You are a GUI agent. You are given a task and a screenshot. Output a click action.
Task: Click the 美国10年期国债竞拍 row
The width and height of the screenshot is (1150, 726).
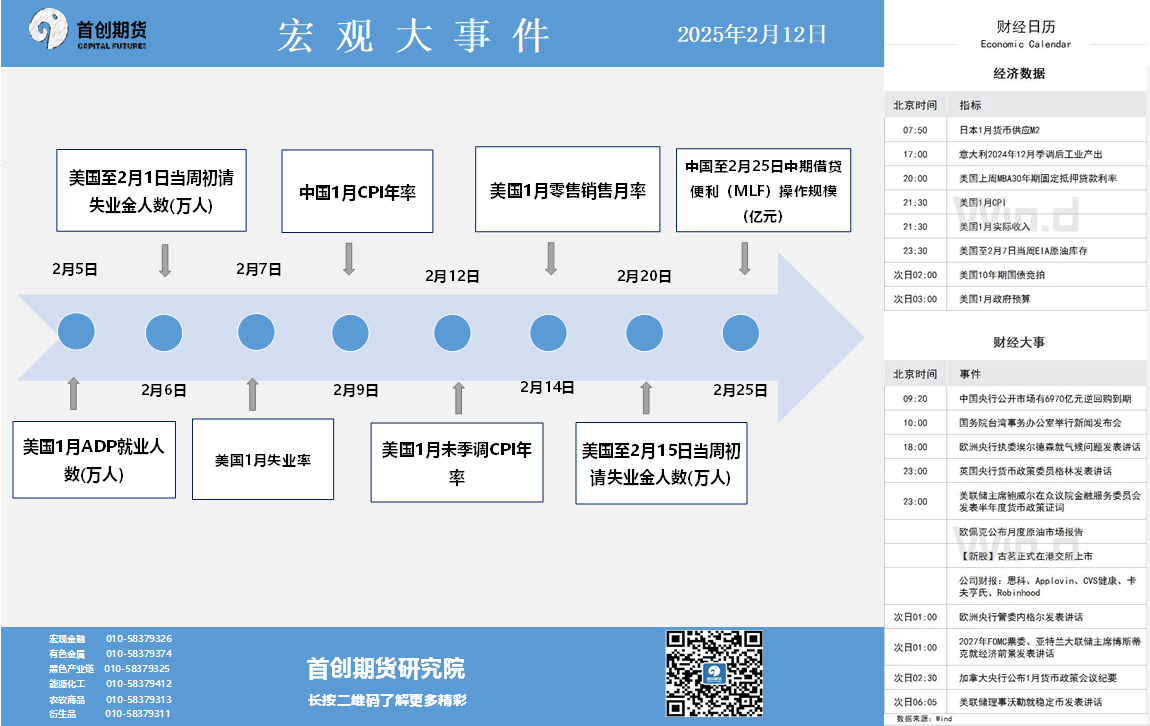[1015, 275]
